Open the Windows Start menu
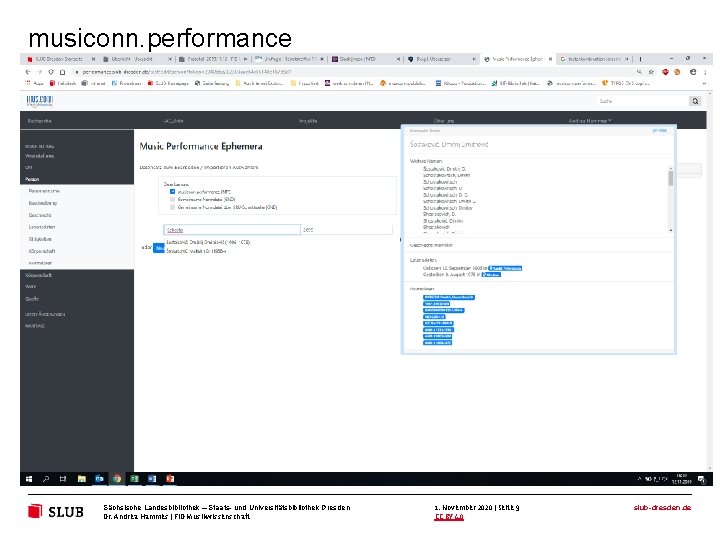The height and width of the screenshot is (540, 720). [x=29, y=479]
